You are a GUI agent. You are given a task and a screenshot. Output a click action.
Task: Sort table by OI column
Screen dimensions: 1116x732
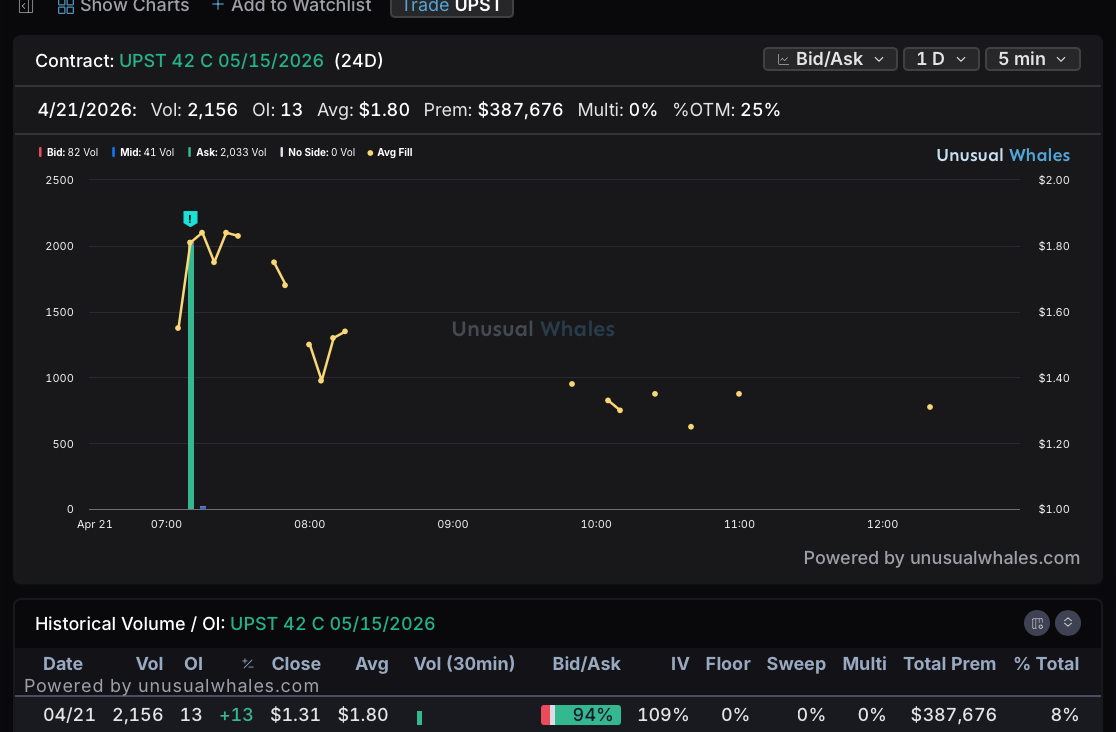194,664
